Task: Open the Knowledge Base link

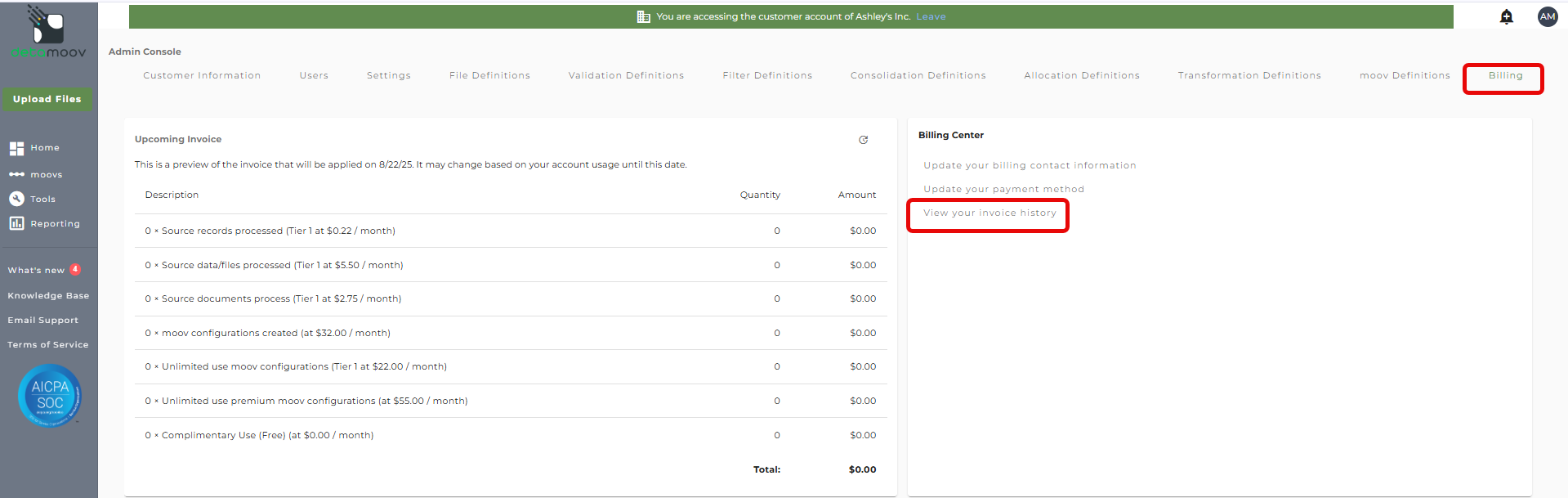Action: coord(48,295)
